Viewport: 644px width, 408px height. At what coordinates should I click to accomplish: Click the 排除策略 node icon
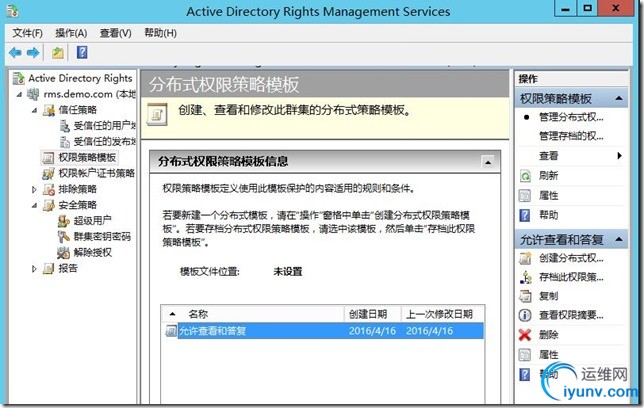[49, 189]
